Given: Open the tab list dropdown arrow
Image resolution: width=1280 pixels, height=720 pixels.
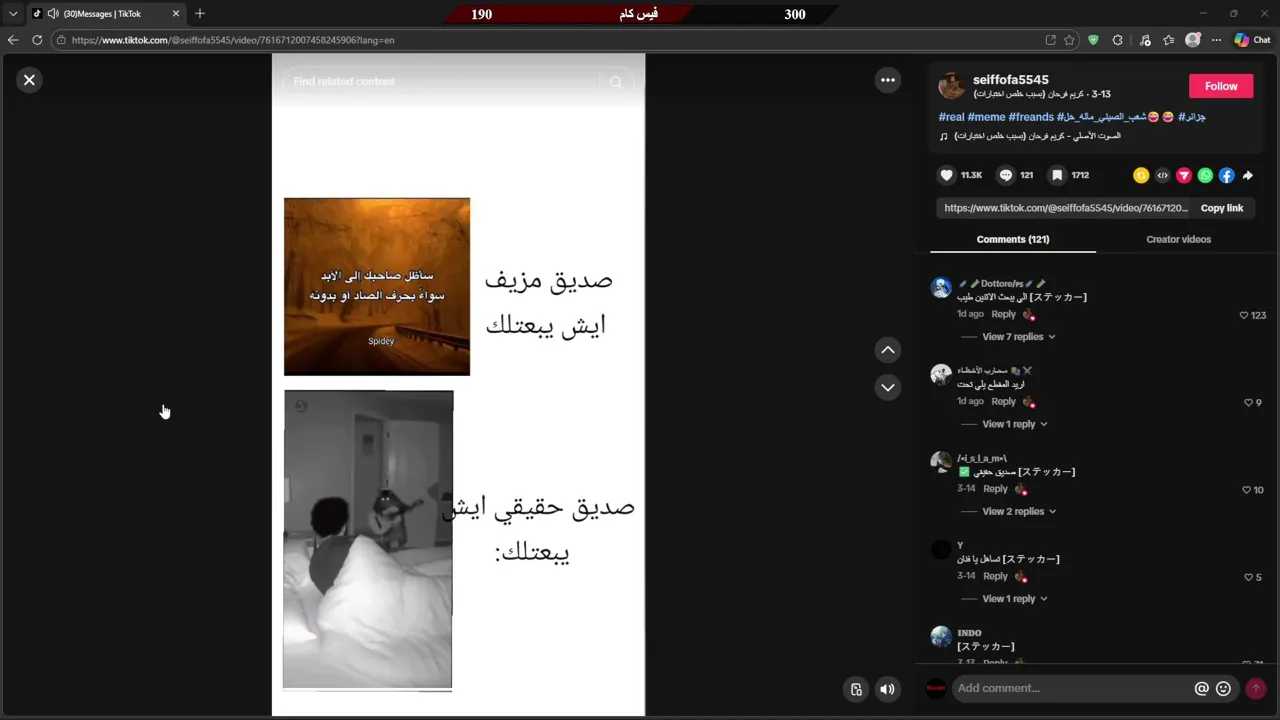Looking at the screenshot, I should pyautogui.click(x=13, y=14).
